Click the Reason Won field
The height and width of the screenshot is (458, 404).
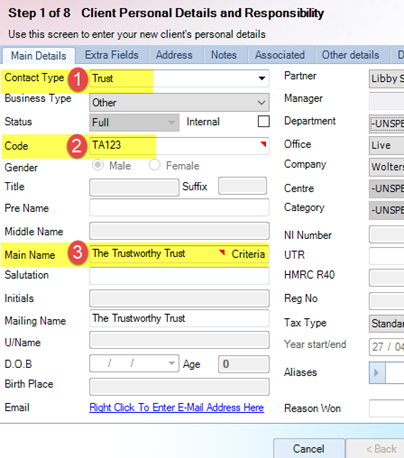pyautogui.click(x=387, y=408)
